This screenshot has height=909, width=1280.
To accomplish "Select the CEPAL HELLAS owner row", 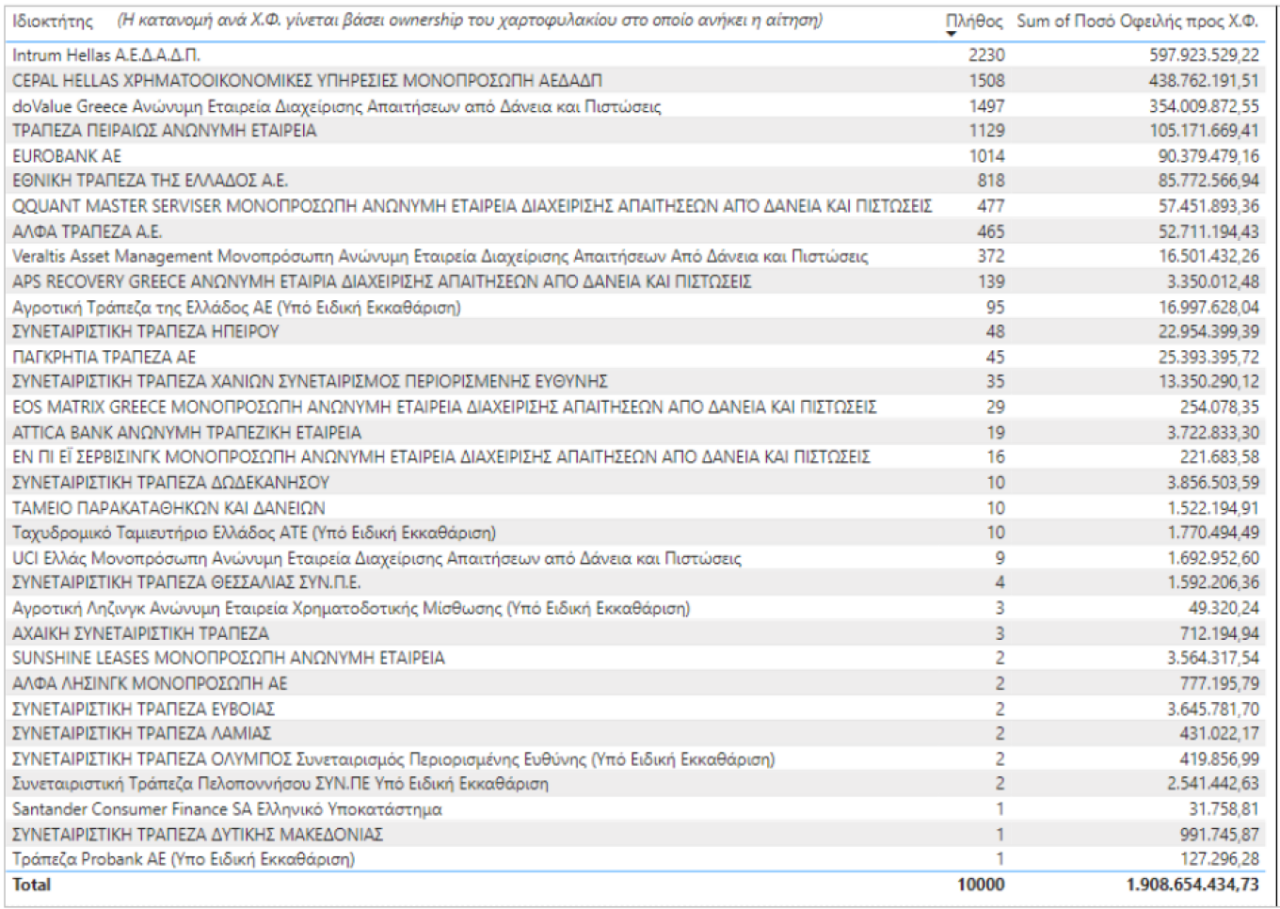I will (308, 81).
